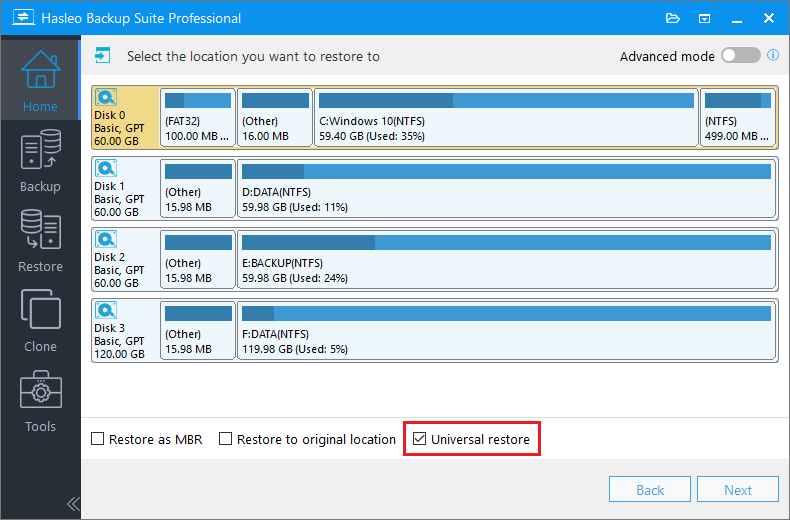Screen dimensions: 790x520
Task: Click the 'Disk 3' label text
Action: [x=109, y=328]
